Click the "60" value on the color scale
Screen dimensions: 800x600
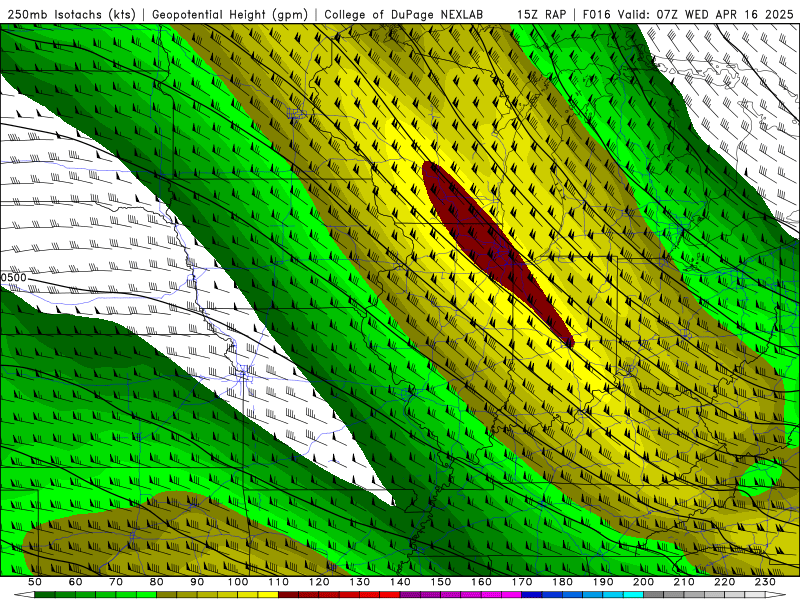click(x=75, y=582)
